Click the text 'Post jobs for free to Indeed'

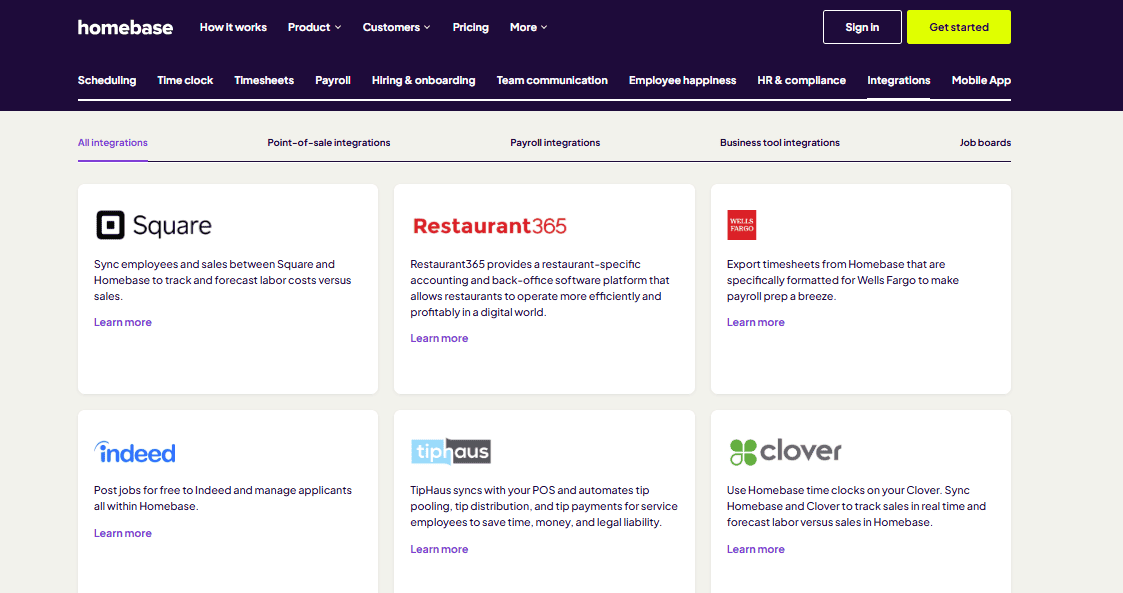[223, 498]
